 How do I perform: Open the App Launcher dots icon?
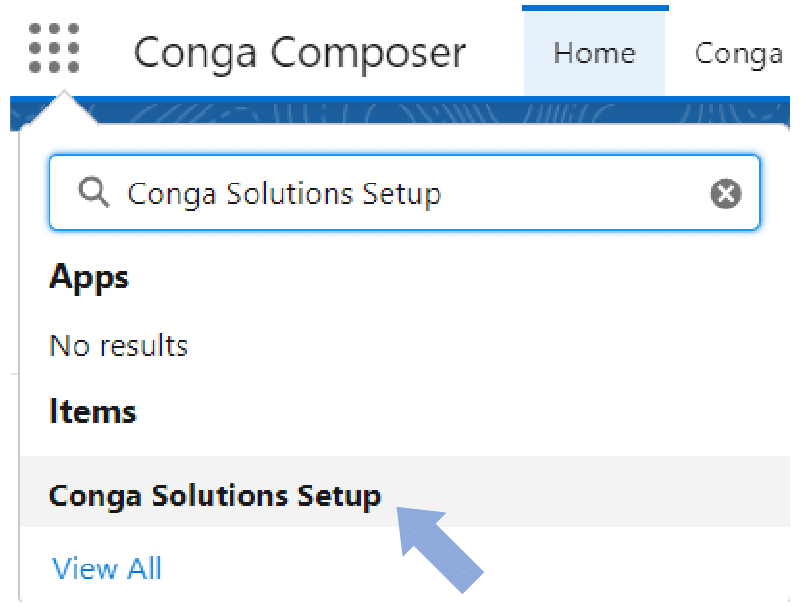(x=54, y=49)
